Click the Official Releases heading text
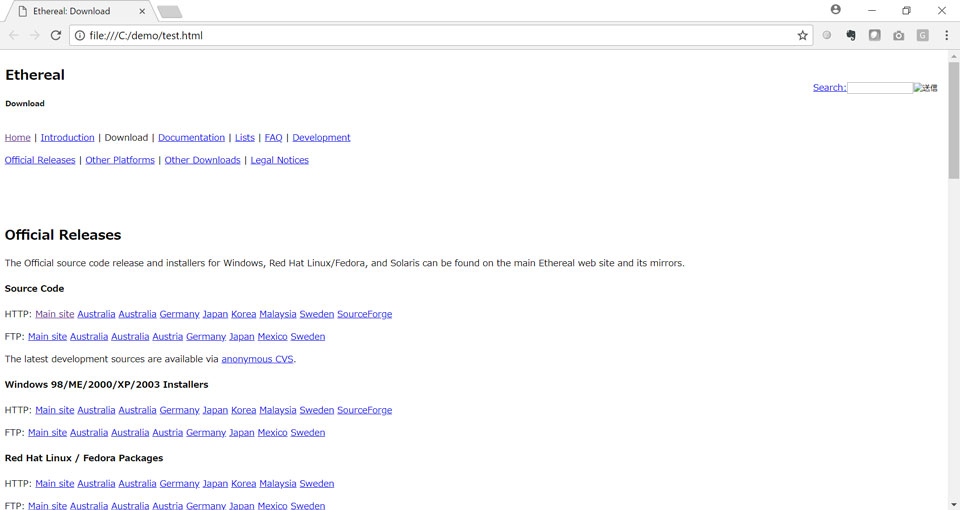Image resolution: width=960 pixels, height=510 pixels. (x=63, y=235)
